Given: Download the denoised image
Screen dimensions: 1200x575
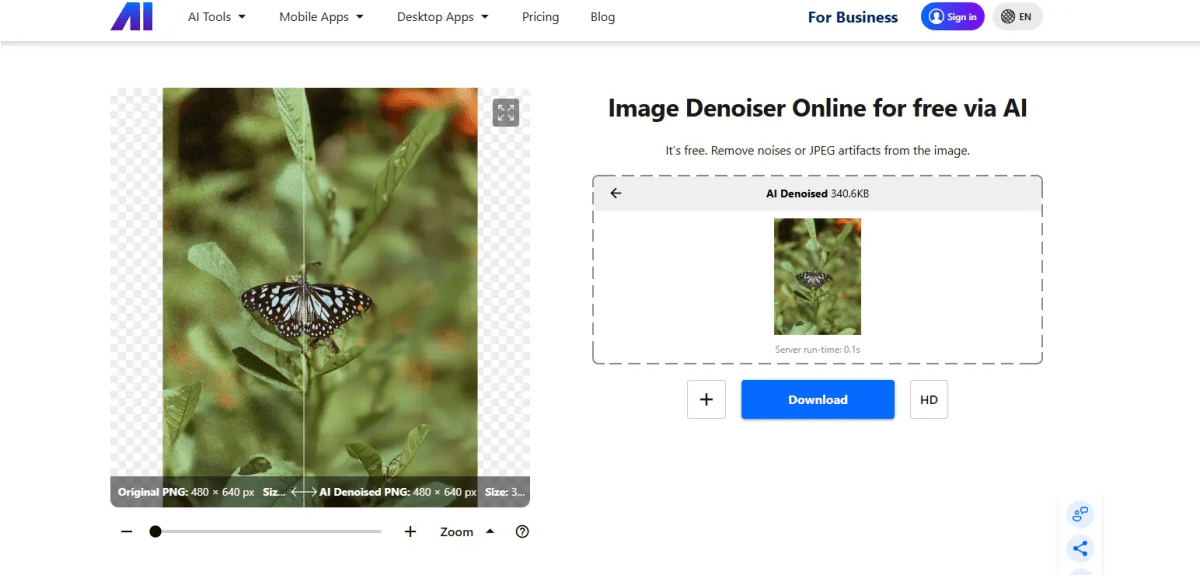Looking at the screenshot, I should click(818, 400).
